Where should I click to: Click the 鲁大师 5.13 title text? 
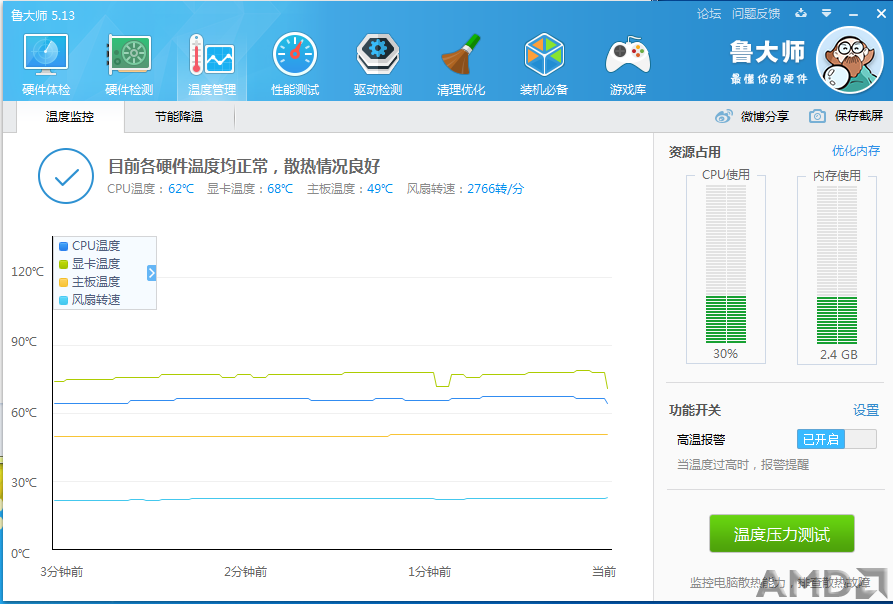(43, 15)
